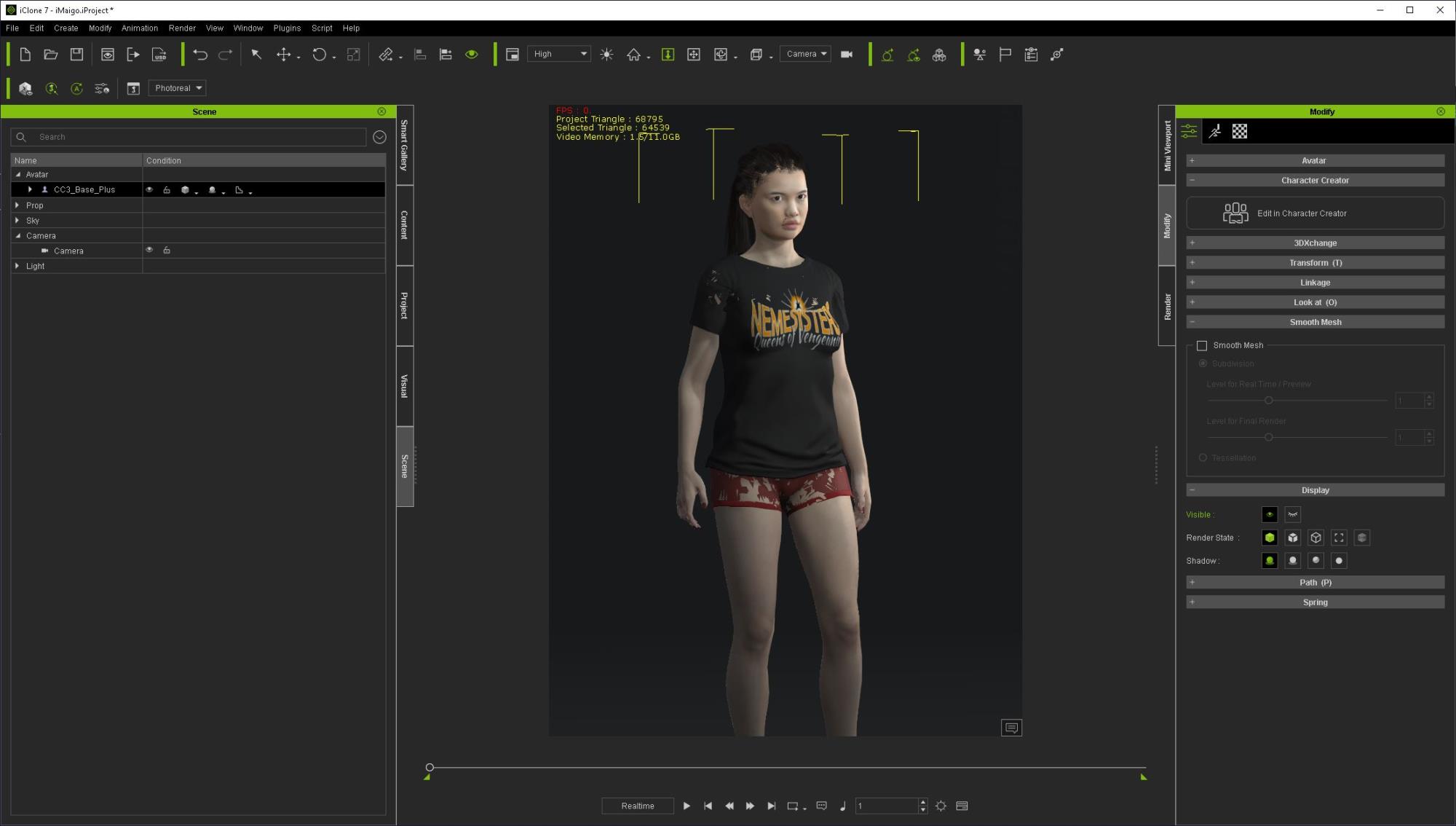The height and width of the screenshot is (826, 1456).
Task: Click the sun light icon in the toolbar
Action: 606,55
